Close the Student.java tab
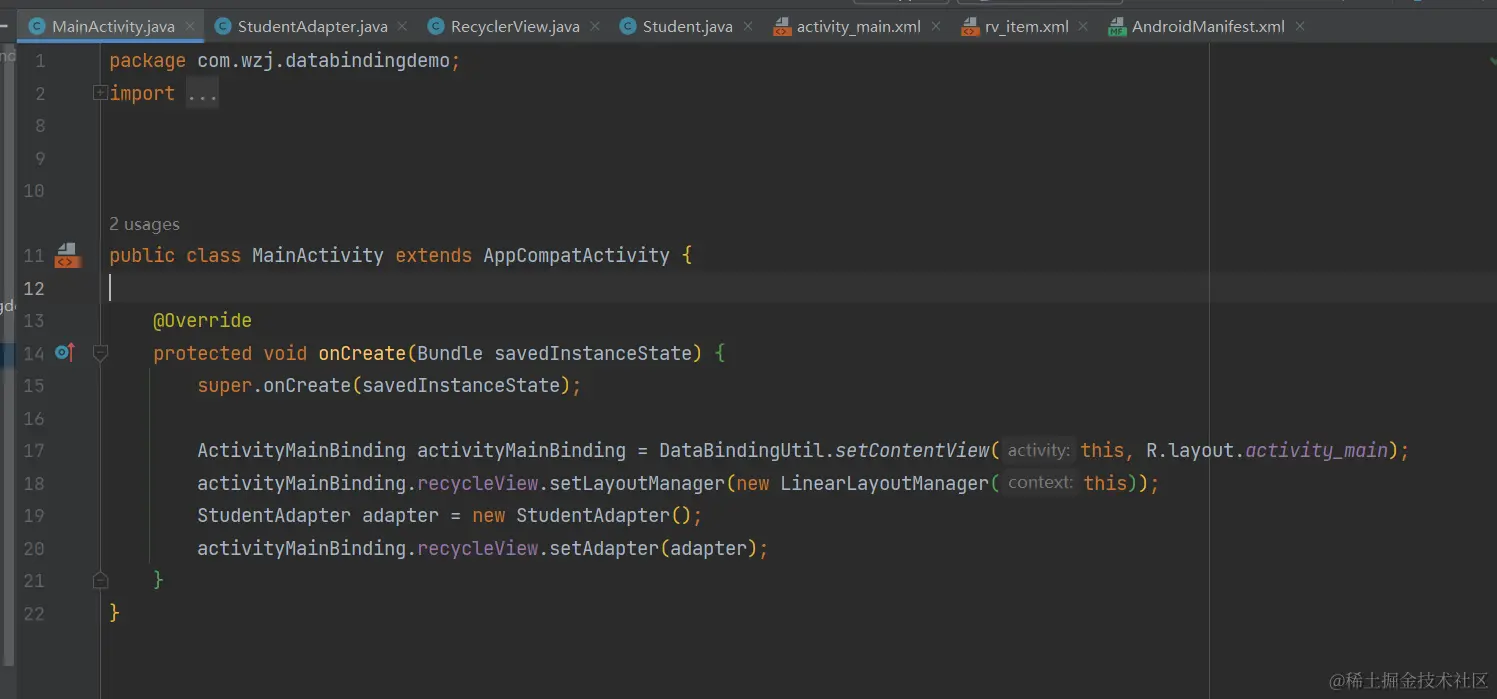Image resolution: width=1497 pixels, height=699 pixels. click(747, 27)
